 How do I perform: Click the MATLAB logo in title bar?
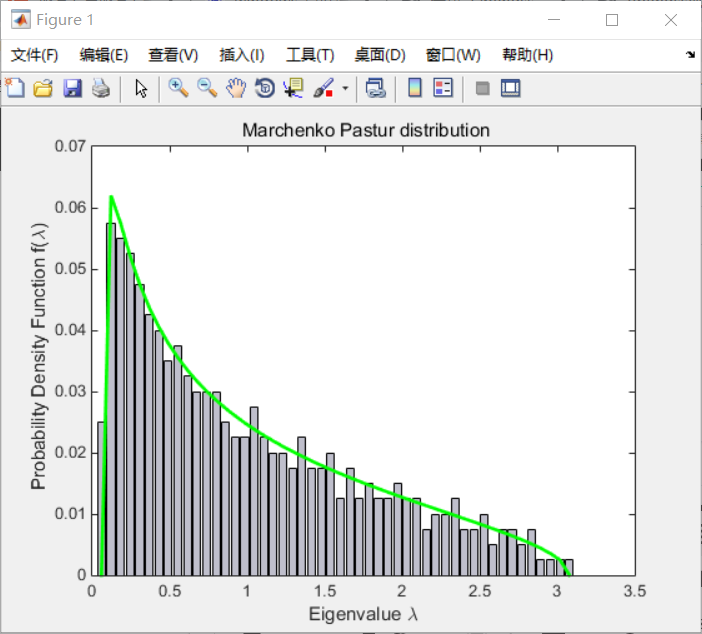click(x=21, y=20)
